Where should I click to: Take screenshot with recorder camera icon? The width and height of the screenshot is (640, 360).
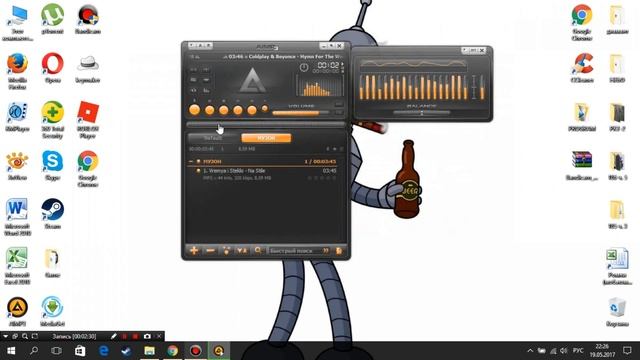pyautogui.click(x=147, y=336)
